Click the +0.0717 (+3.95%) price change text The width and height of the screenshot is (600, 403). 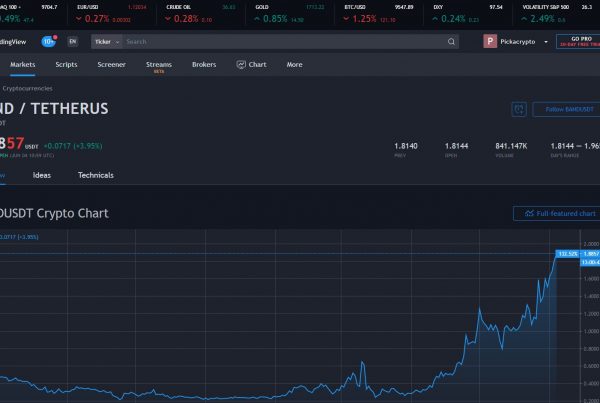pos(73,146)
